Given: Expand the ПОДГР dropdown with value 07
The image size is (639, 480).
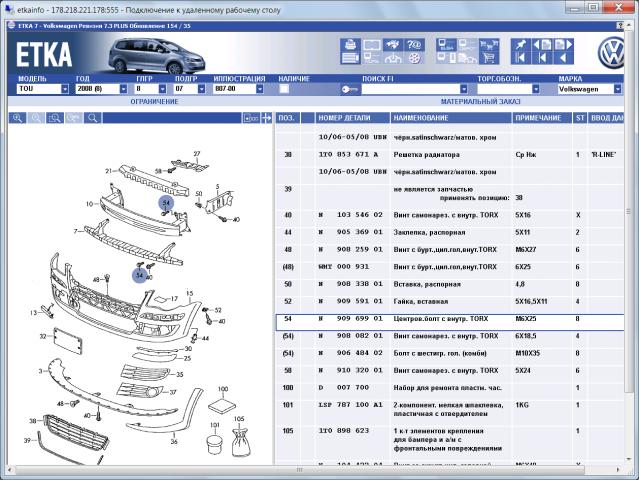Looking at the screenshot, I should tap(202, 89).
